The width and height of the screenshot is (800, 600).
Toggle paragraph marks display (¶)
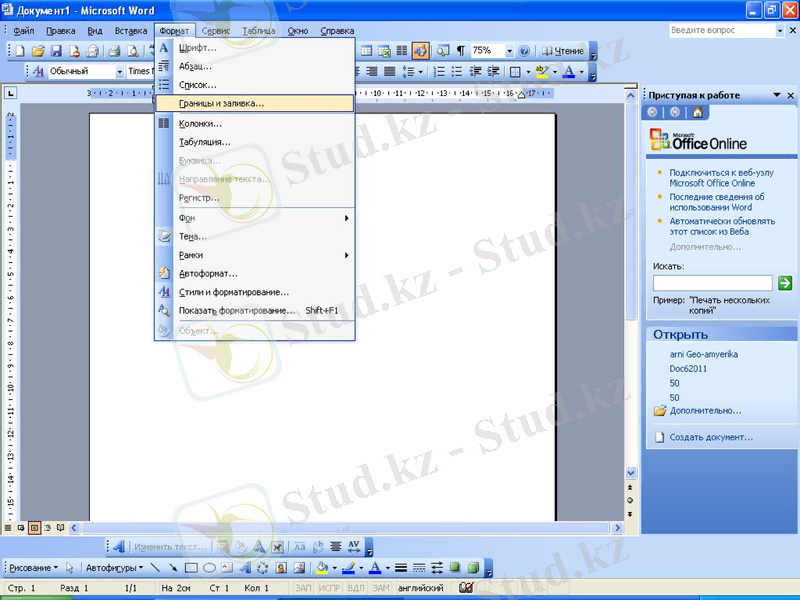tap(460, 51)
